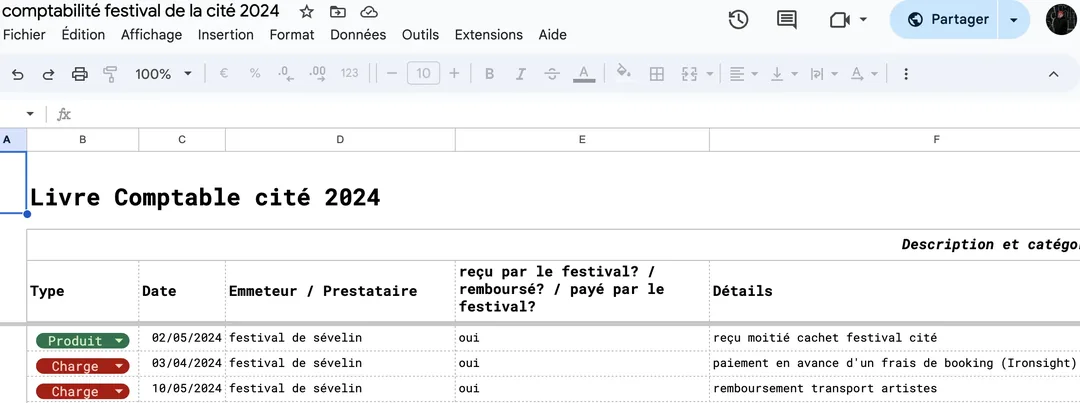Image resolution: width=1080 pixels, height=403 pixels.
Task: Click the Borders grid icon
Action: 657,74
